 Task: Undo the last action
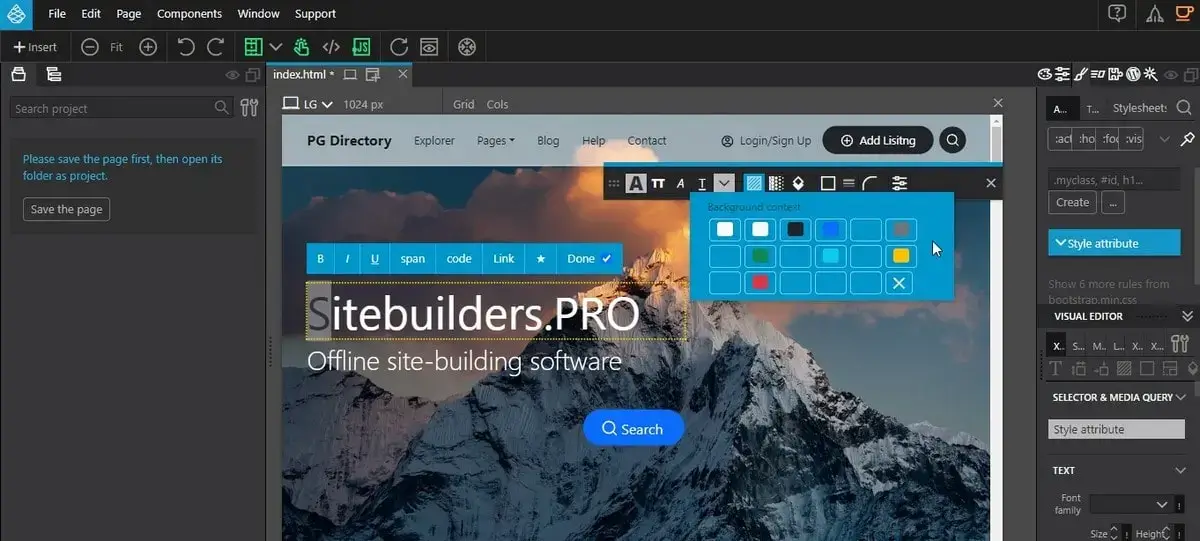click(186, 47)
